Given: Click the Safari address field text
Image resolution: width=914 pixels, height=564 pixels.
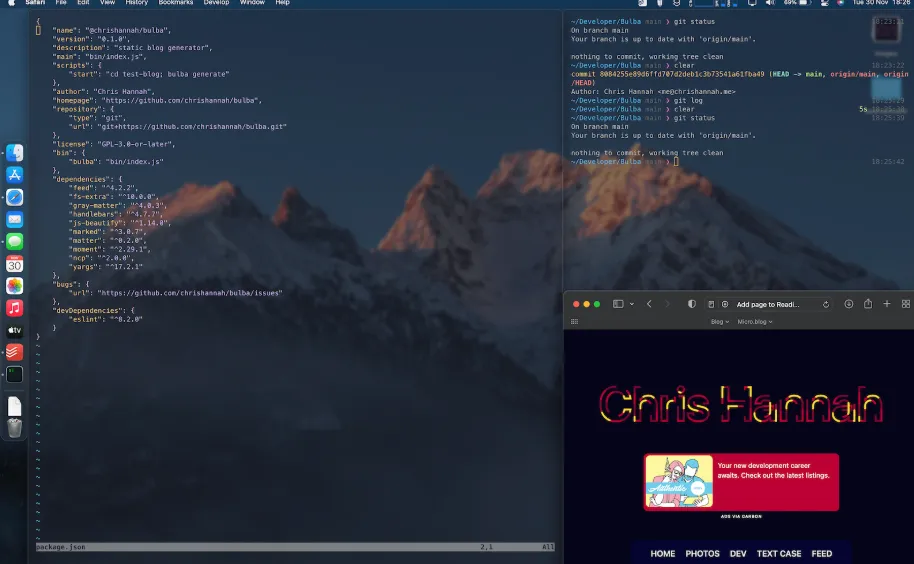Looking at the screenshot, I should 768,305.
